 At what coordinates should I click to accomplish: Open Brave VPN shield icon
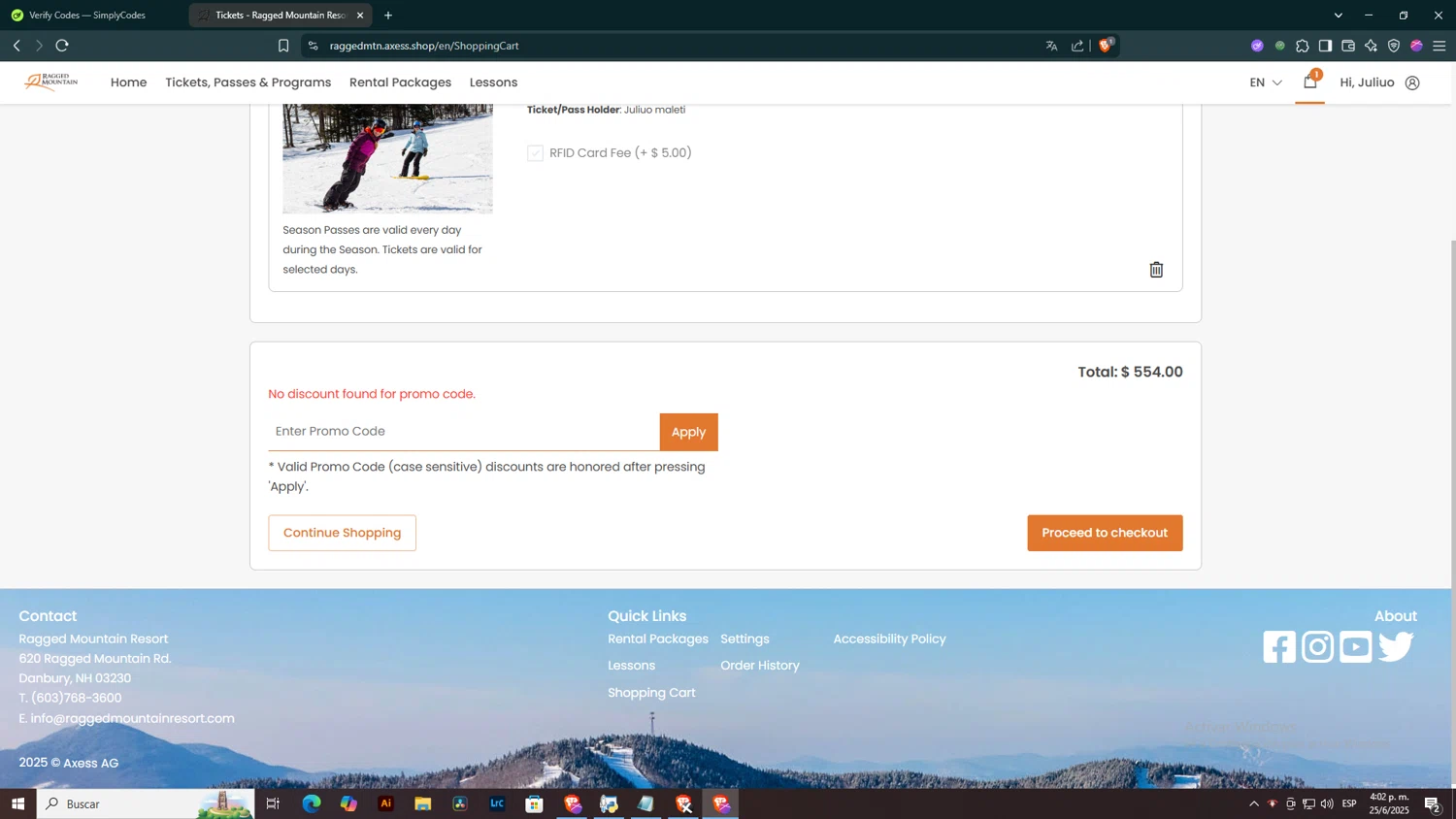click(1394, 46)
